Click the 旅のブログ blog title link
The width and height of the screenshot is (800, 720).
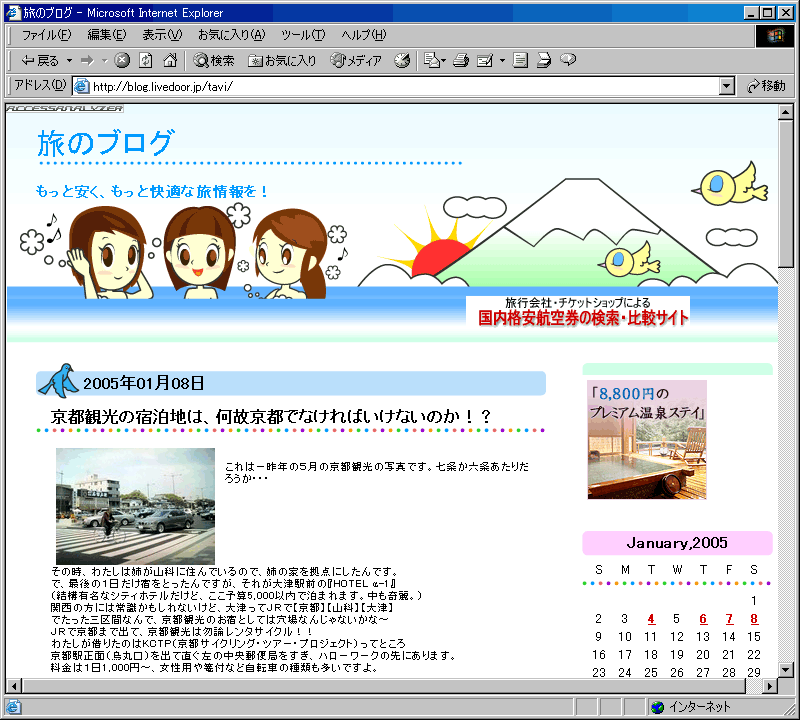point(106,143)
